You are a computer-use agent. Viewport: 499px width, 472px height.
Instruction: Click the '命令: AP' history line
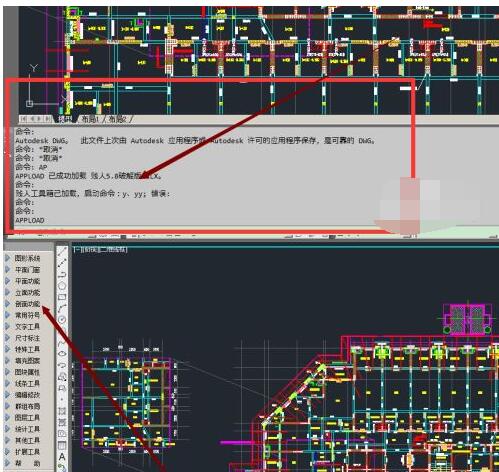click(x=31, y=167)
